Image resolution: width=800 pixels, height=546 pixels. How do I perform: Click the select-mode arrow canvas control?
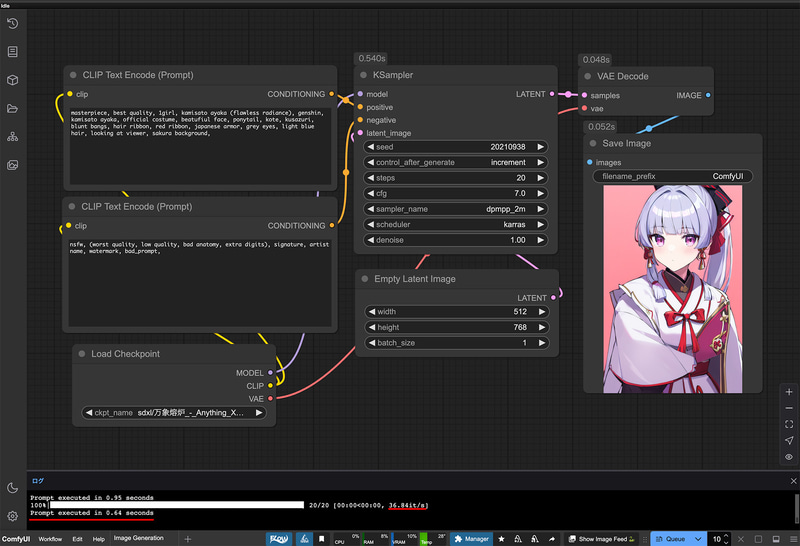(x=789, y=440)
